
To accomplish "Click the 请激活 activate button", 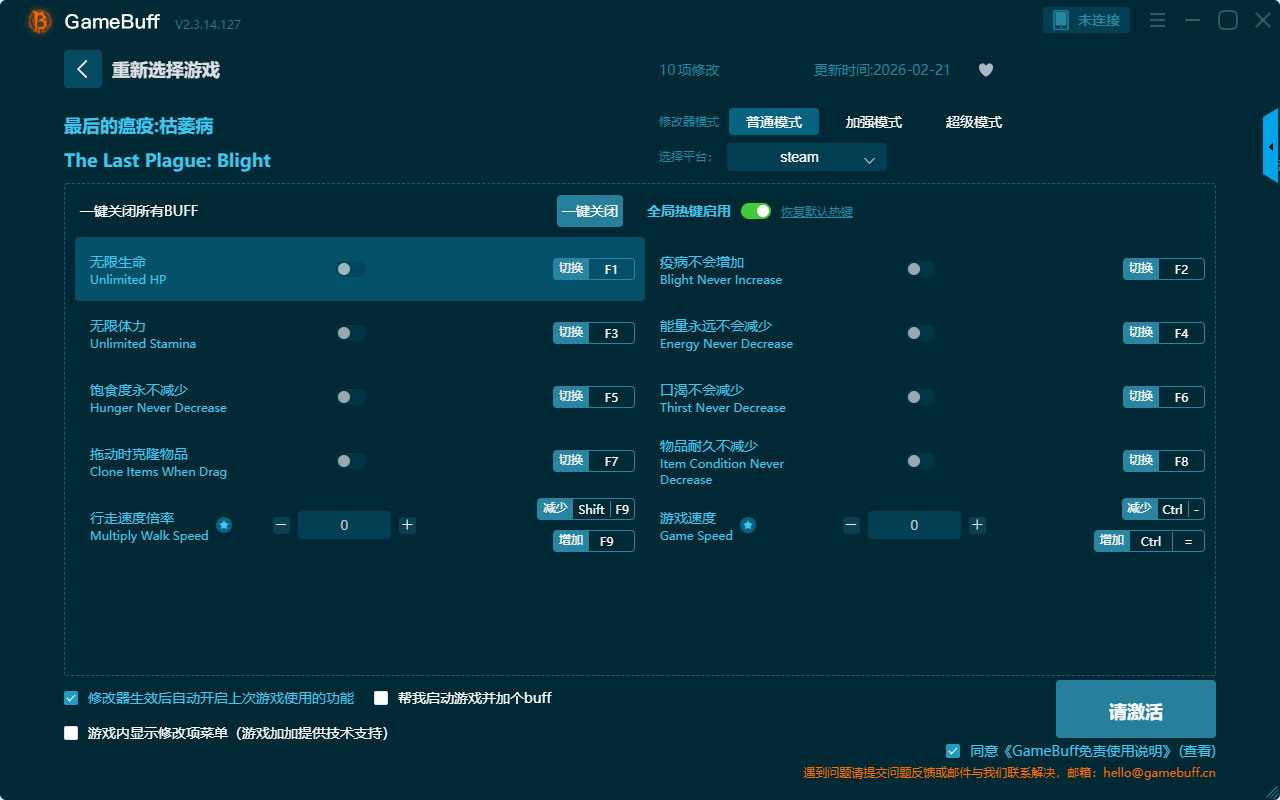I will [x=1135, y=709].
